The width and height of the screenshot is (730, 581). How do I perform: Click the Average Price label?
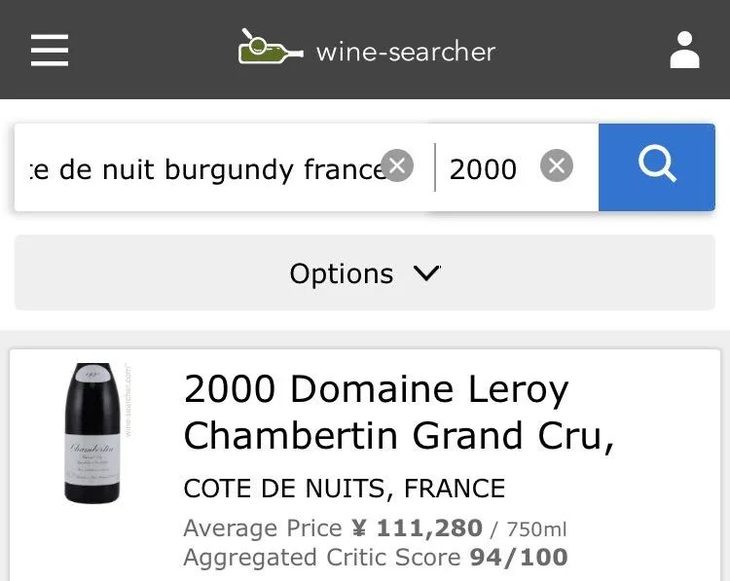[x=263, y=528]
